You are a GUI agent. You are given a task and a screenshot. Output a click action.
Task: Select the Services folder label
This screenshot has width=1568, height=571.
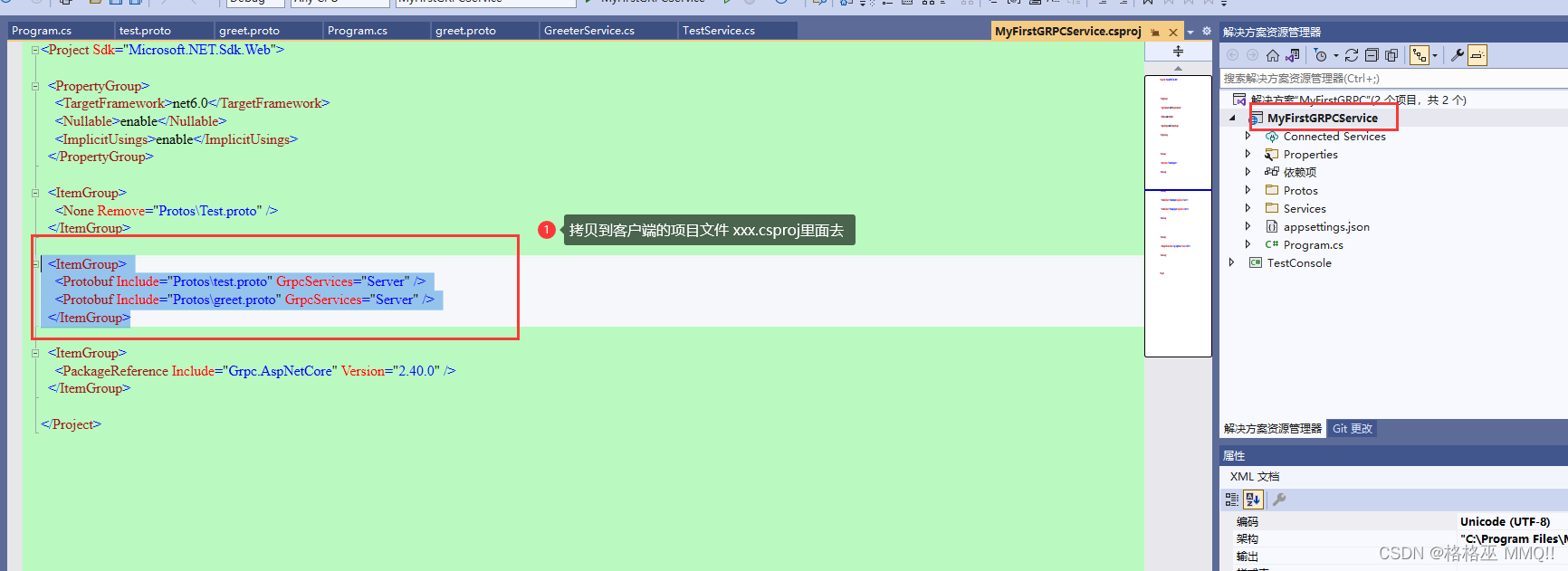[1305, 209]
